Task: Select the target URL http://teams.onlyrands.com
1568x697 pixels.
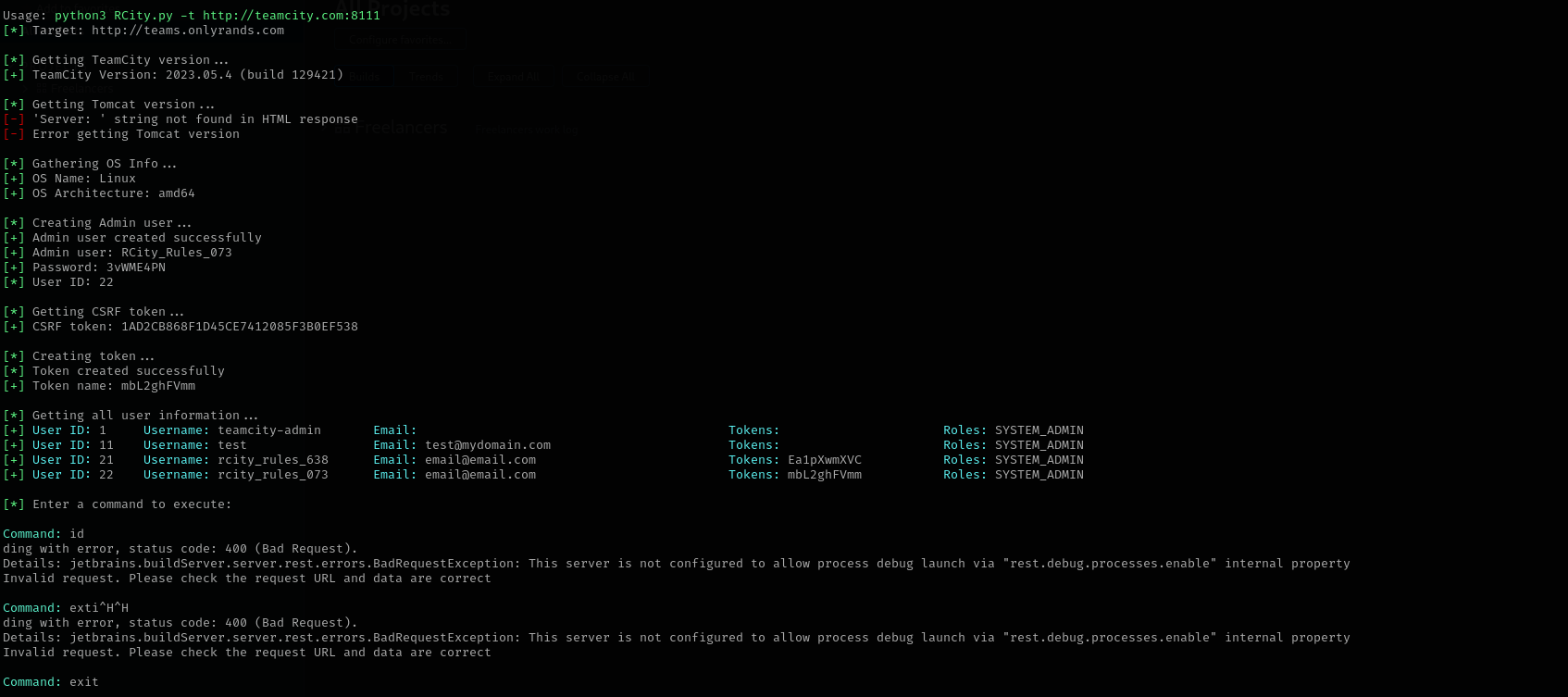Action: tap(188, 31)
